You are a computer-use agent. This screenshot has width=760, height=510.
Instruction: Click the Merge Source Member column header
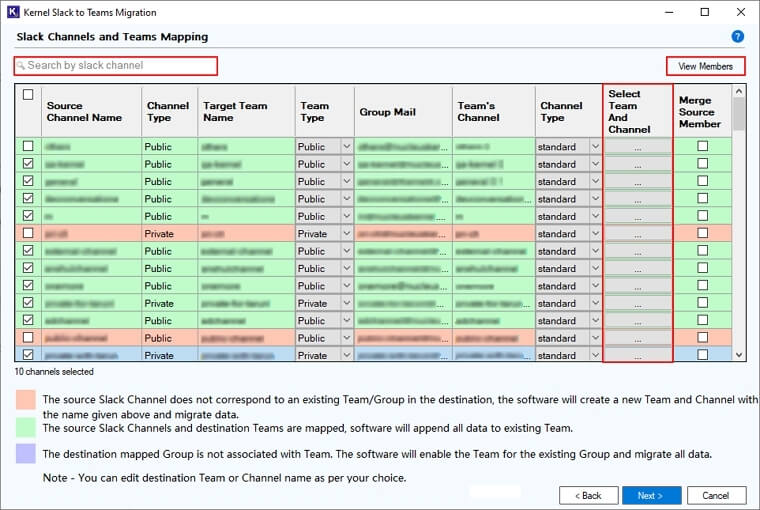(x=702, y=112)
